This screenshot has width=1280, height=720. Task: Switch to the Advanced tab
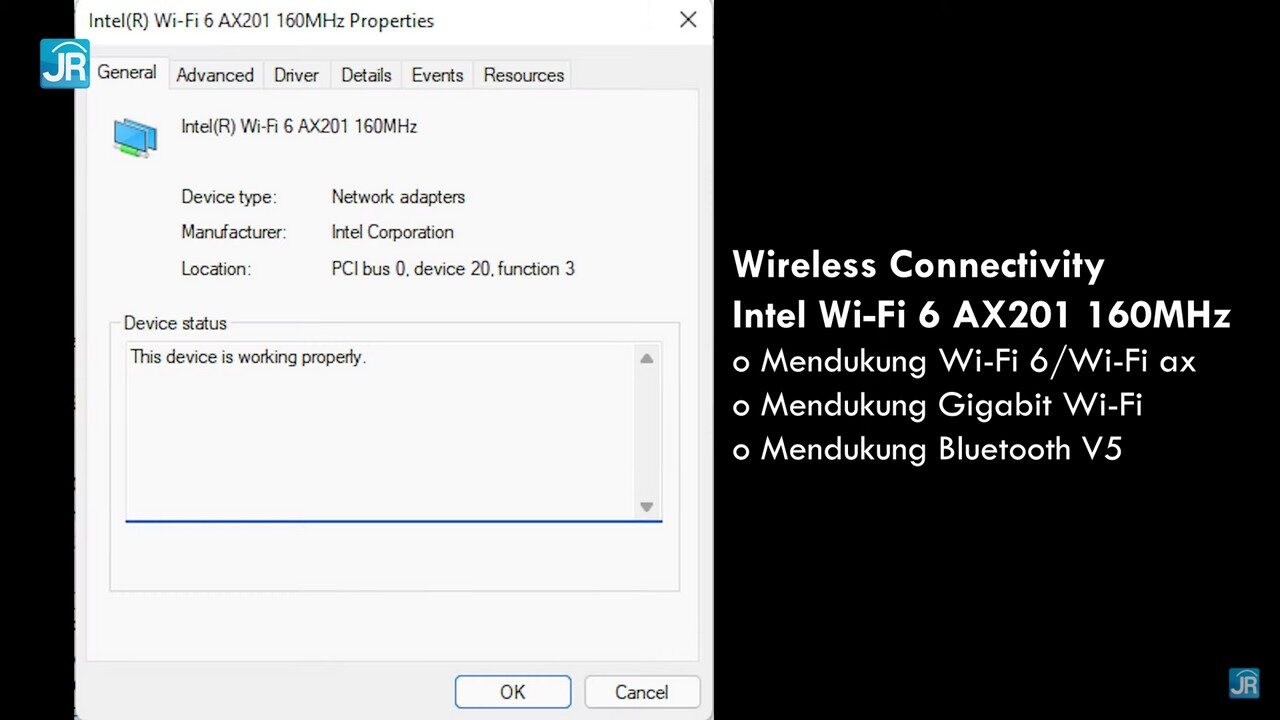pyautogui.click(x=215, y=75)
